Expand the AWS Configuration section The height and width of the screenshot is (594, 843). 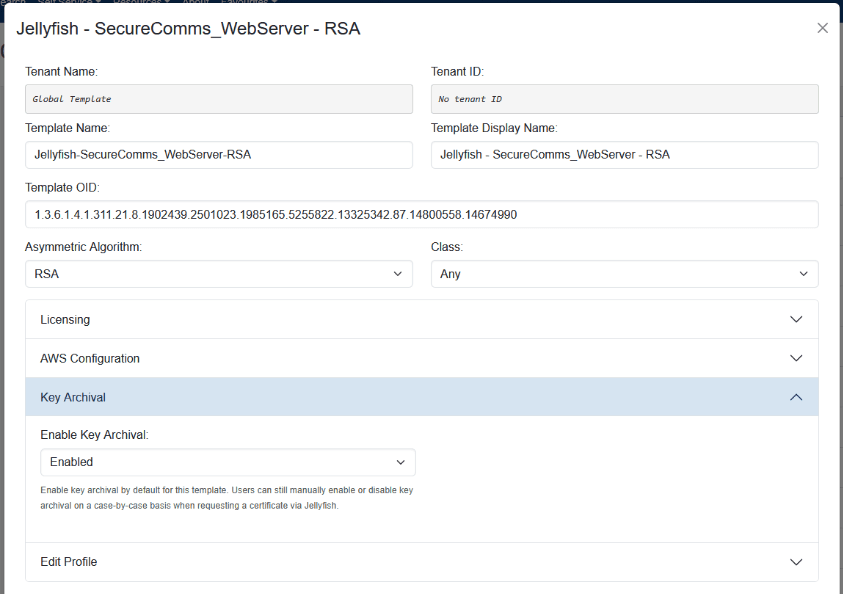click(x=422, y=358)
